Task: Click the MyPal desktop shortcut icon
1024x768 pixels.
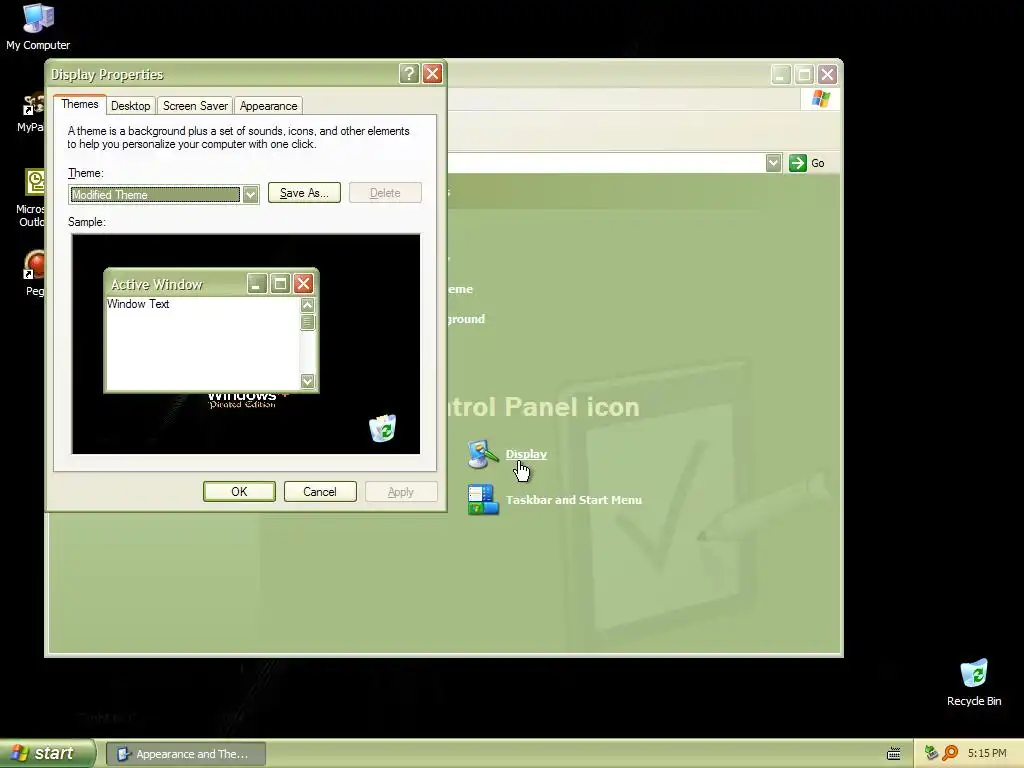Action: (x=33, y=105)
